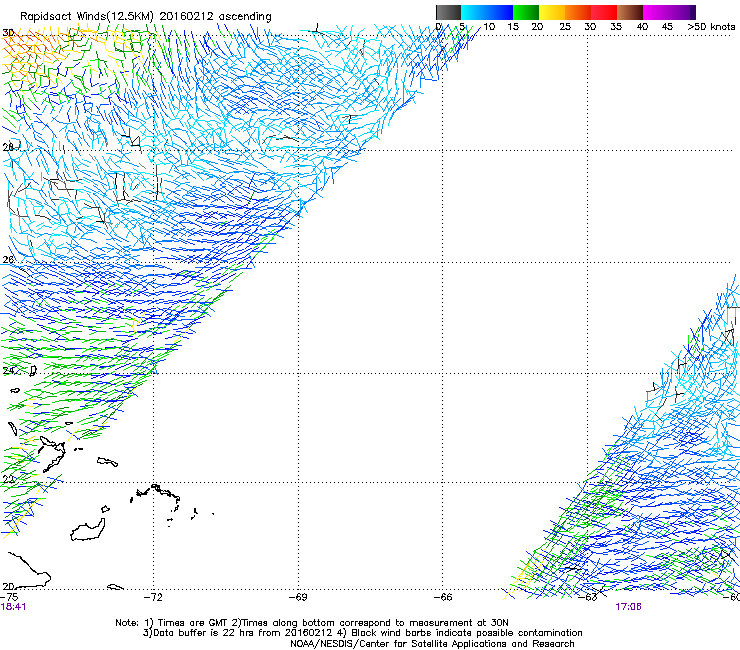
Task: Click the red 30-35 knots legend segment
Action: (x=604, y=12)
